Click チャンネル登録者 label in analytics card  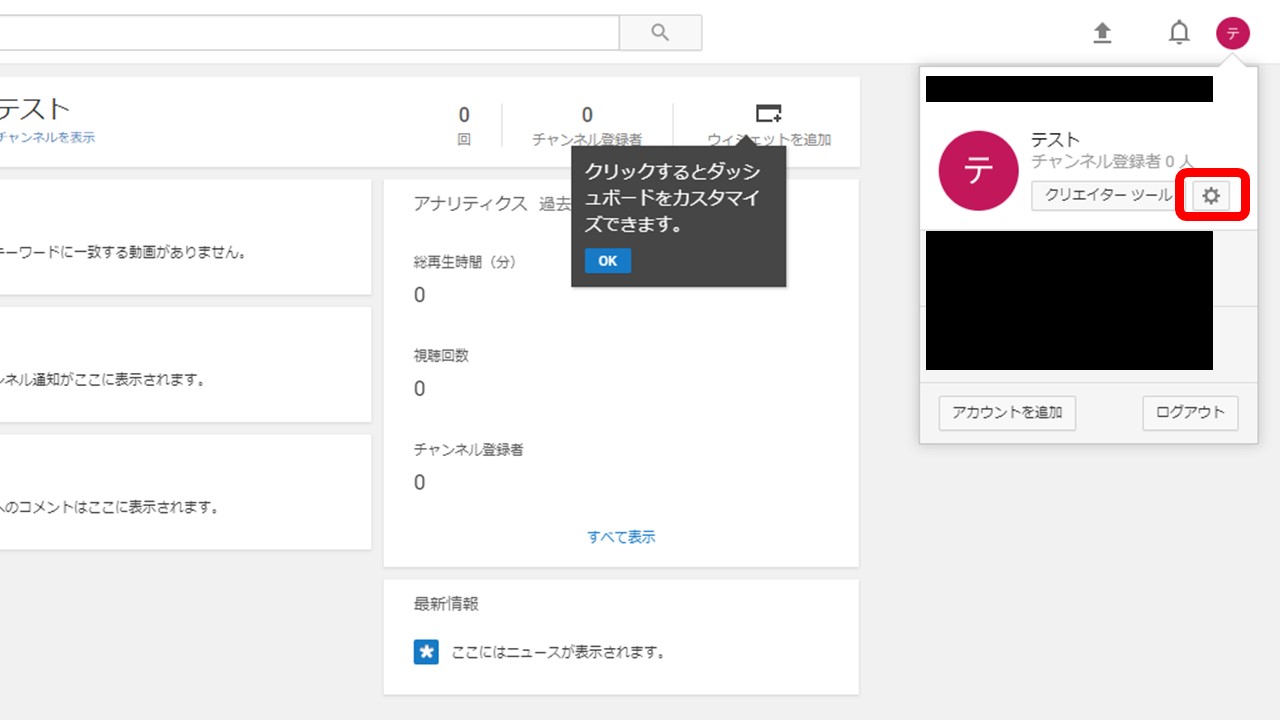pyautogui.click(x=468, y=450)
